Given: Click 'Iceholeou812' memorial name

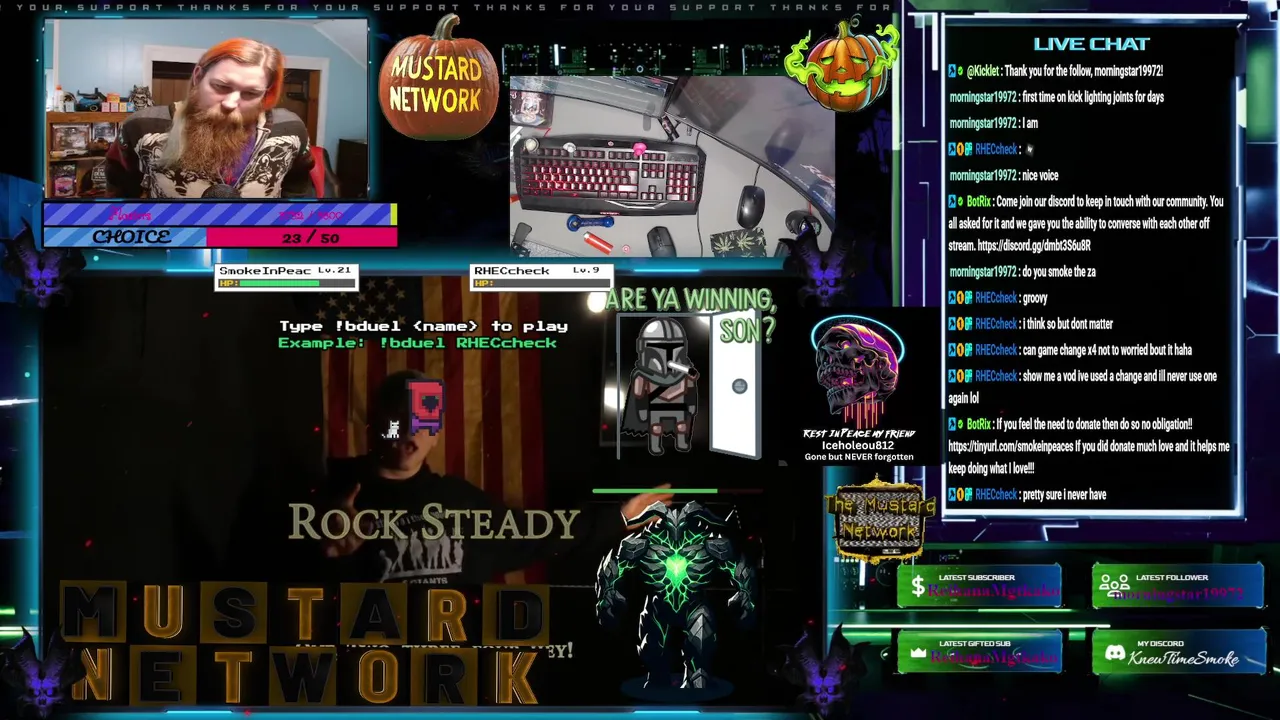Looking at the screenshot, I should [858, 445].
